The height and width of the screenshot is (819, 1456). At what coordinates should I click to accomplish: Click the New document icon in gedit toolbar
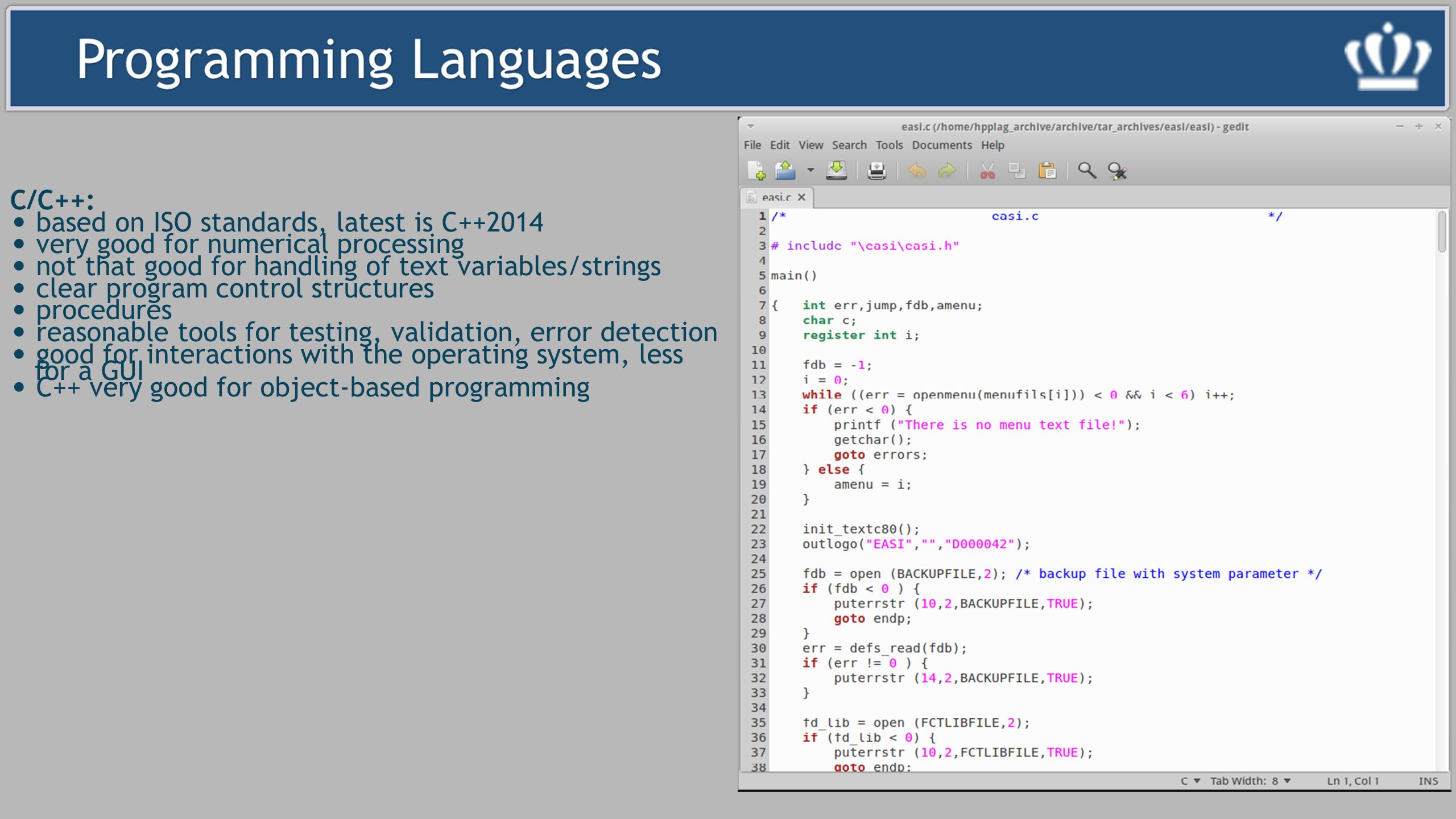tap(757, 171)
